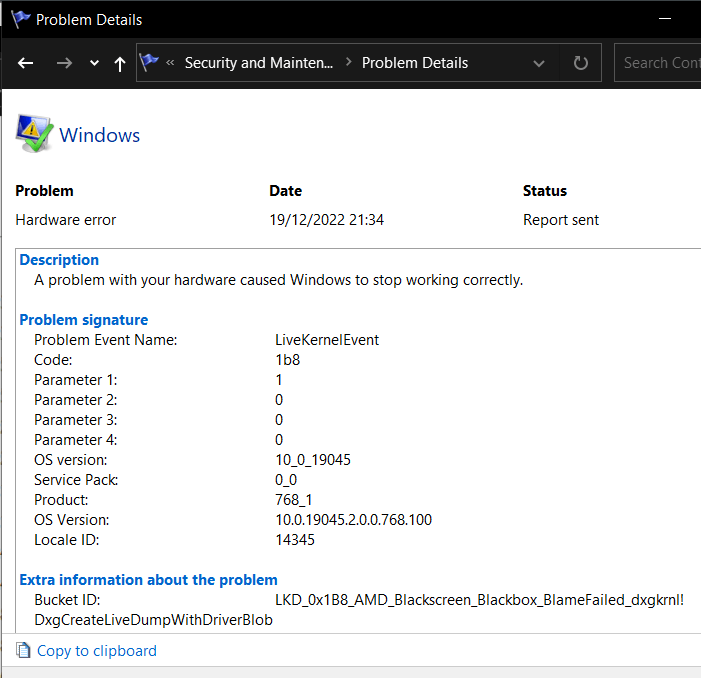Focus the Search Control Panel field
The image size is (701, 678).
click(x=658, y=63)
